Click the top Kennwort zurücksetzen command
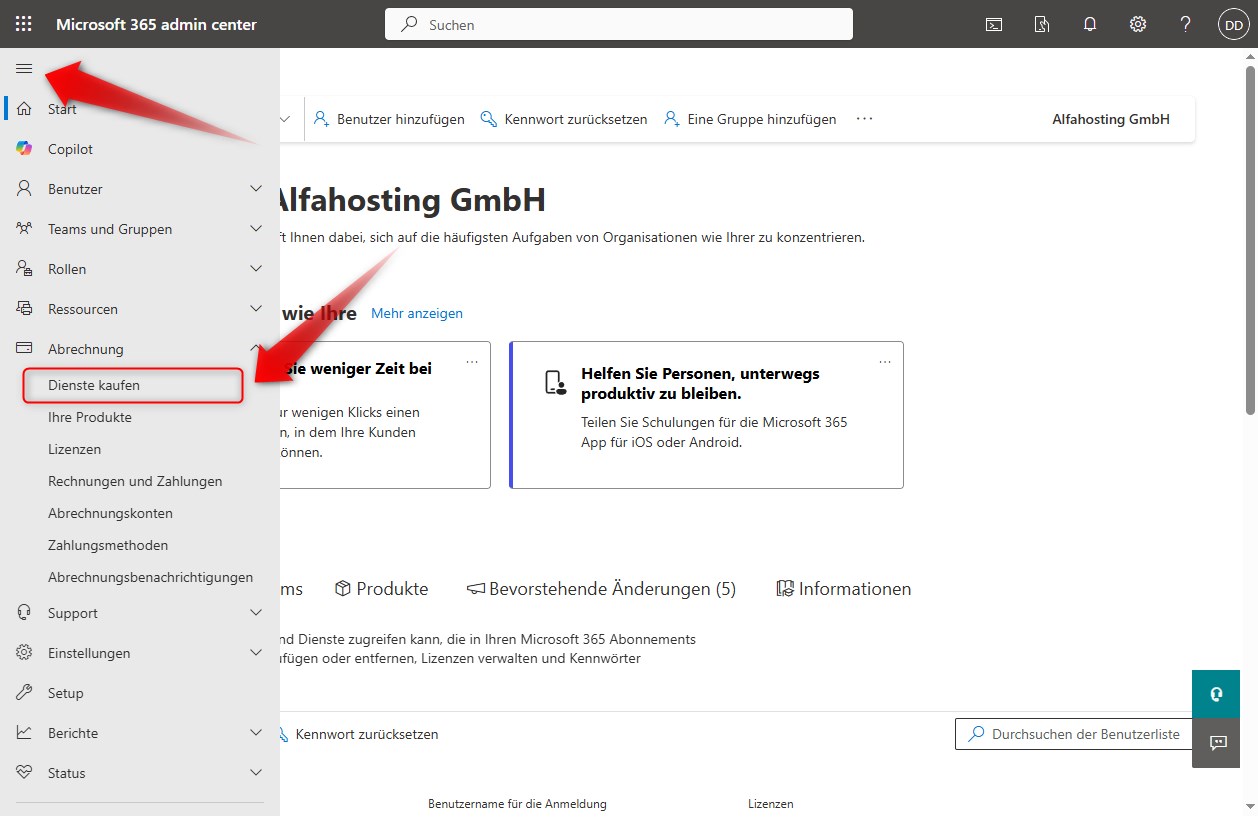The image size is (1258, 818). click(564, 119)
